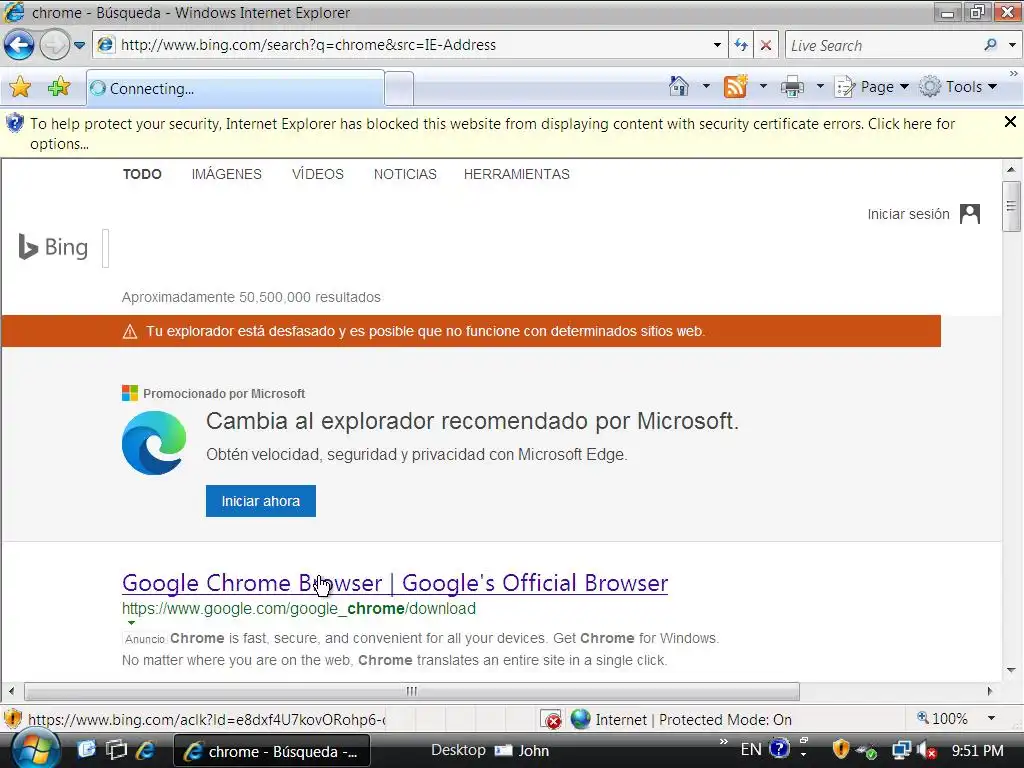The width and height of the screenshot is (1024, 768).
Task: Expand the zoom level dropdown arrow
Action: 991,718
